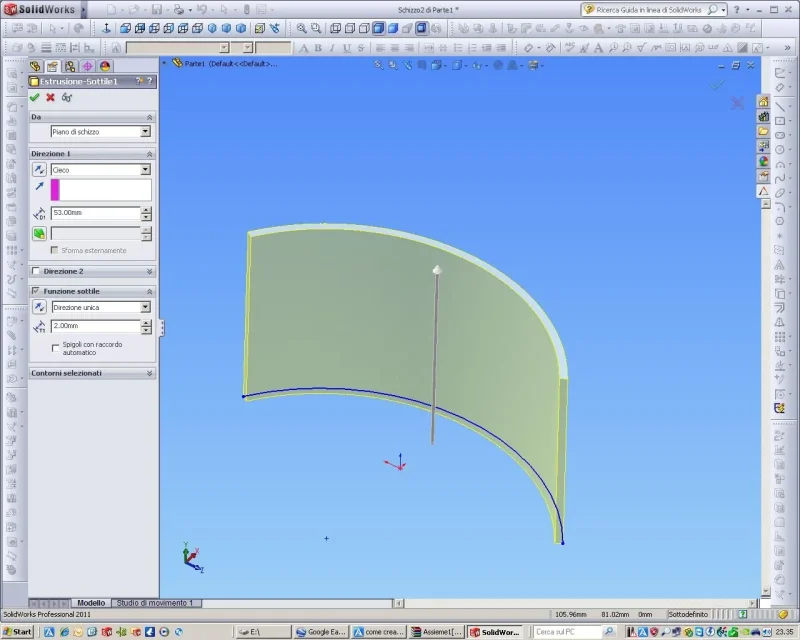The height and width of the screenshot is (640, 800).
Task: Expand the Parte1 flyout tree
Action: click(164, 63)
